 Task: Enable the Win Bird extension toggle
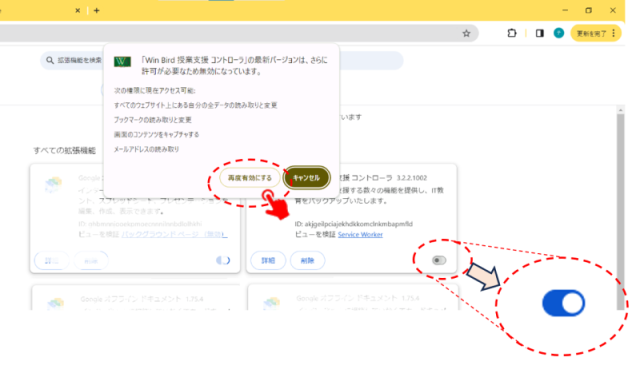click(x=439, y=260)
